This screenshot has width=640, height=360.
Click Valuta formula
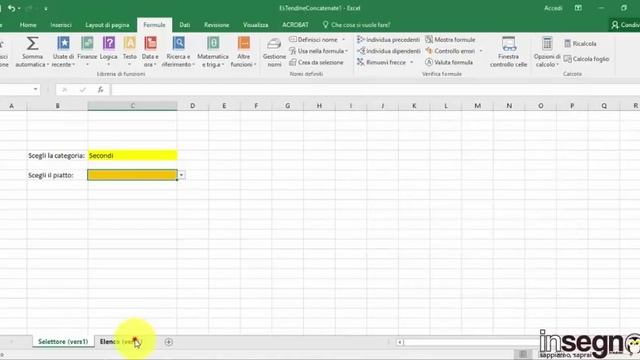(449, 62)
